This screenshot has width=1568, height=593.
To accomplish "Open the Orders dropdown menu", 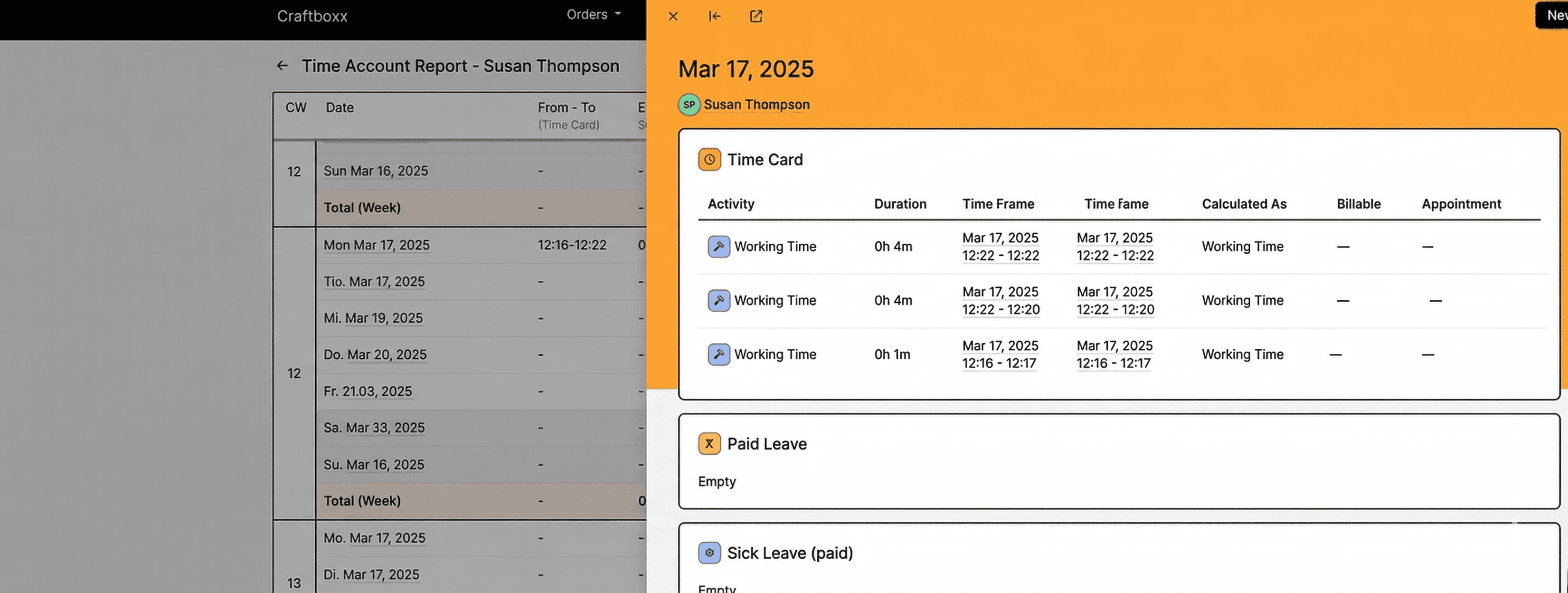I will 593,15.
